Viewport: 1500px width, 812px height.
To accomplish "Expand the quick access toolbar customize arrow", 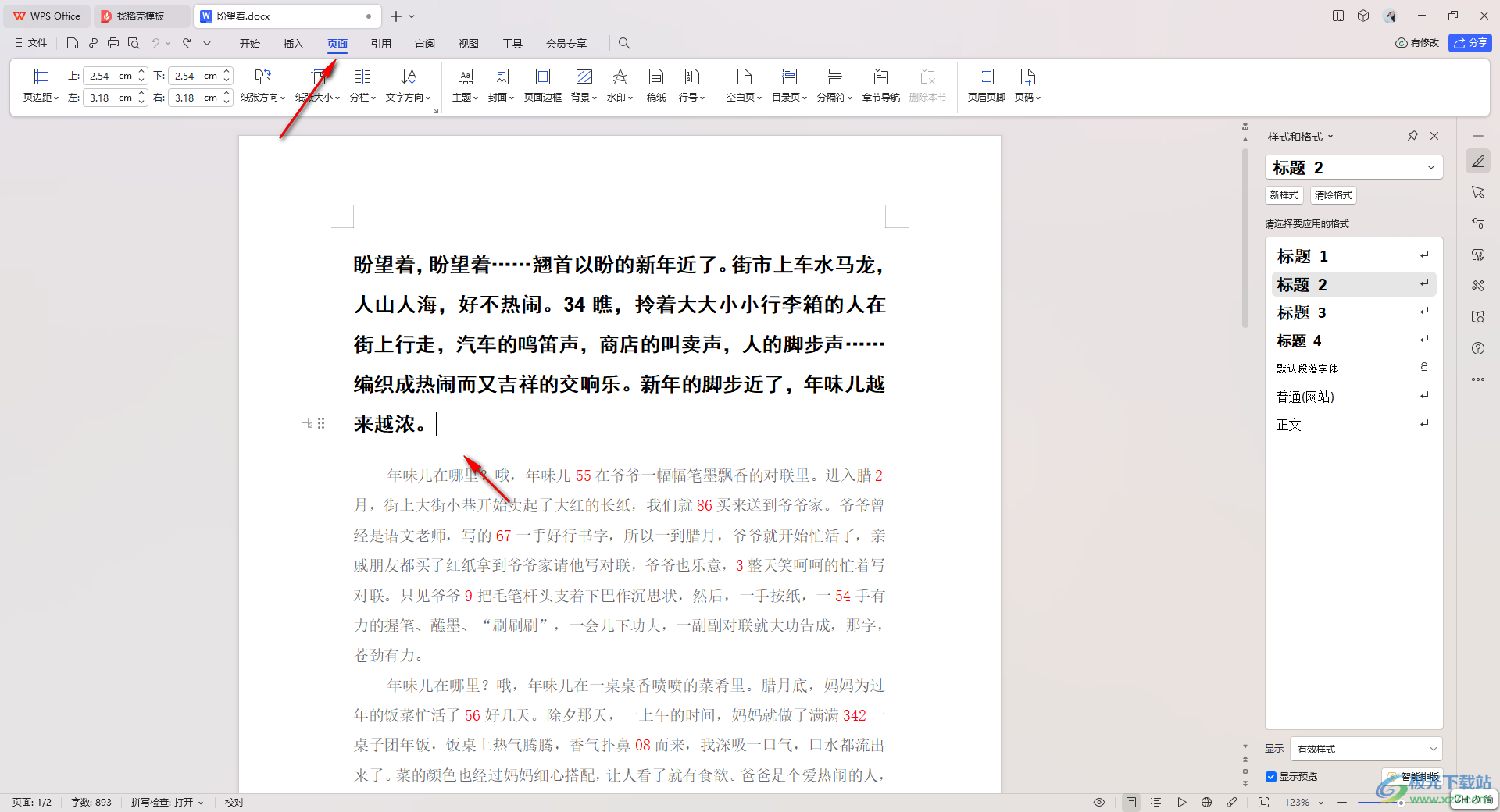I will (207, 43).
